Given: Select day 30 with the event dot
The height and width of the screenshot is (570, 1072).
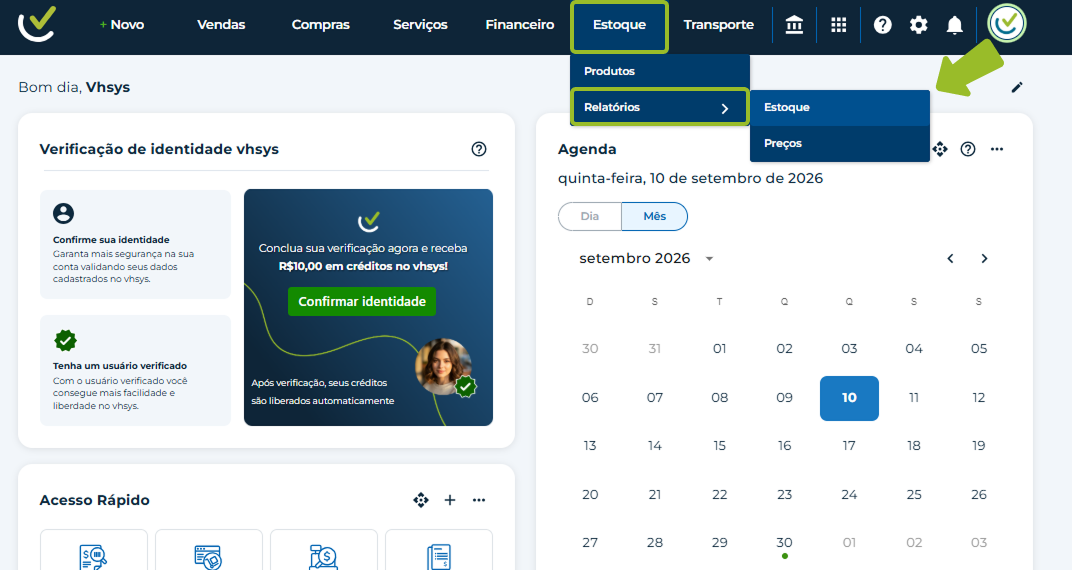Looking at the screenshot, I should [x=784, y=543].
